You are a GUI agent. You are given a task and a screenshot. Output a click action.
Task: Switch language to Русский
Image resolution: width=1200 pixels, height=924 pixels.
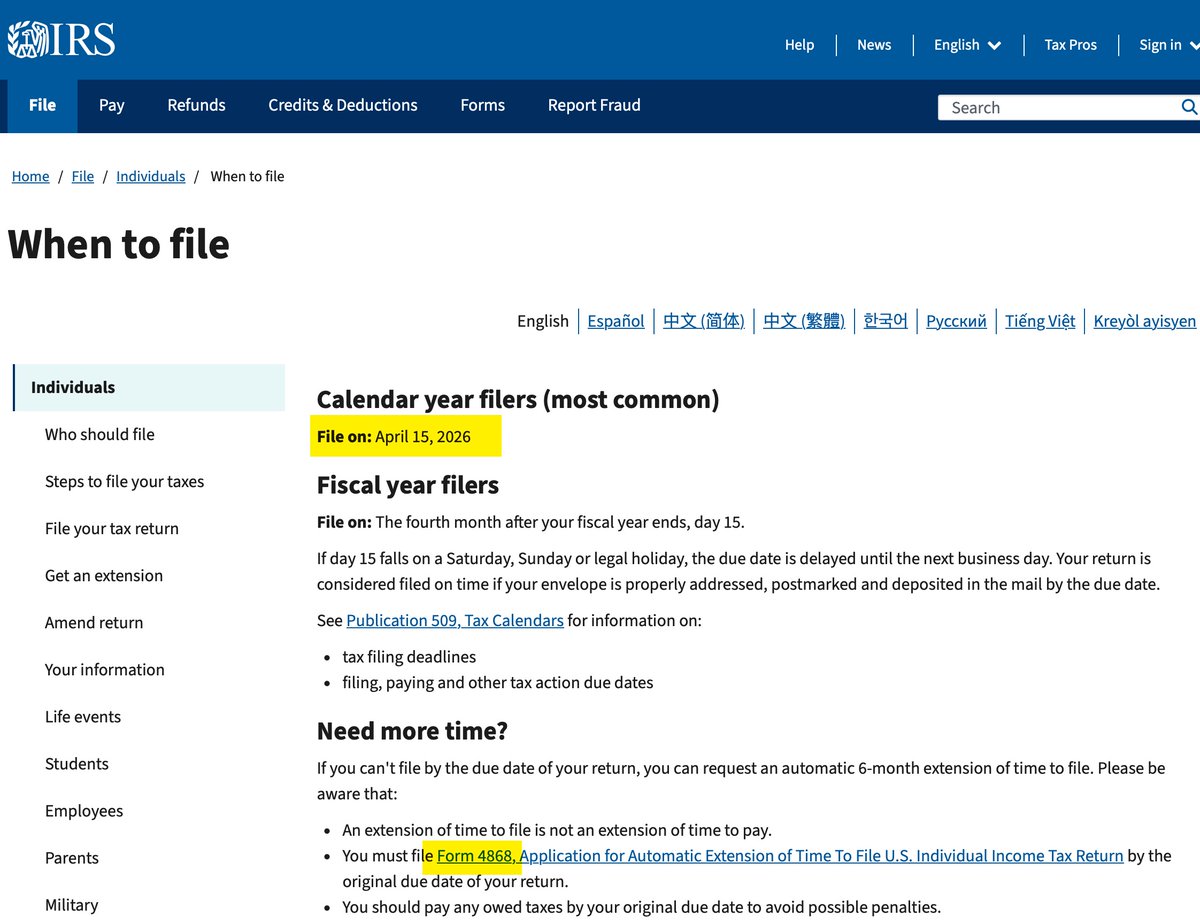[x=956, y=321]
